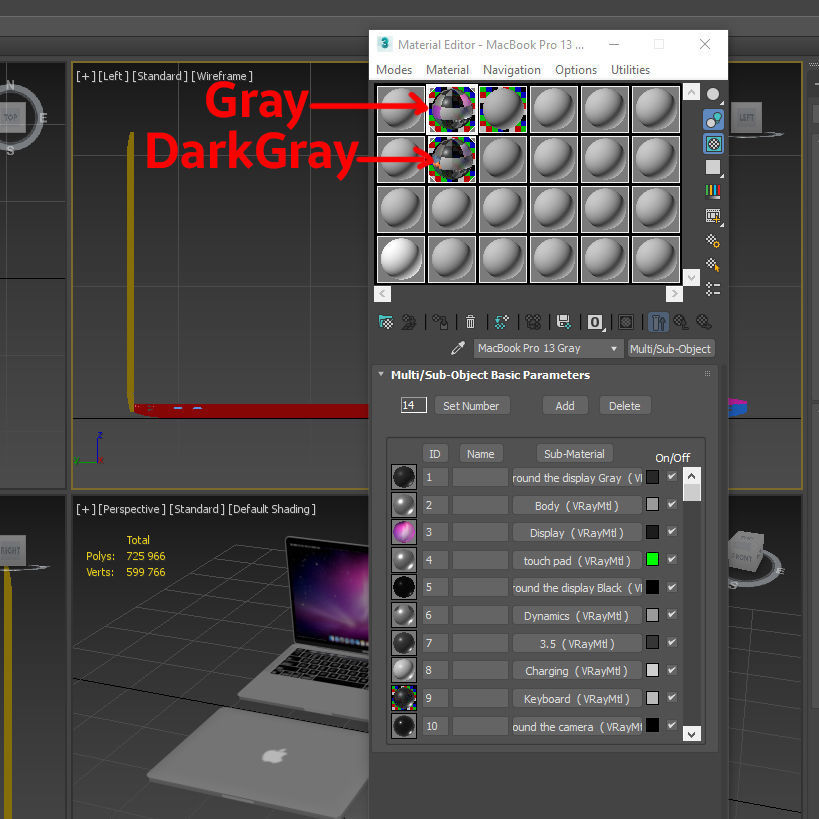Click the green color swatch for touch pad
This screenshot has width=819, height=819.
652,559
